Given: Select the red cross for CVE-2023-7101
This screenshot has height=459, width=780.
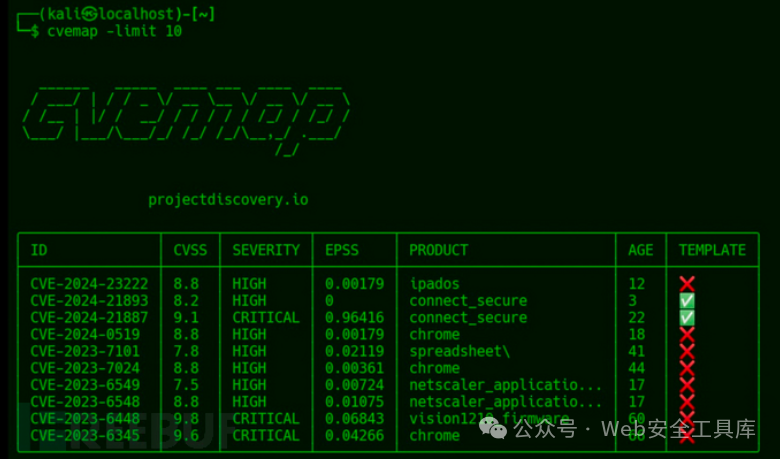Looking at the screenshot, I should pos(687,352).
